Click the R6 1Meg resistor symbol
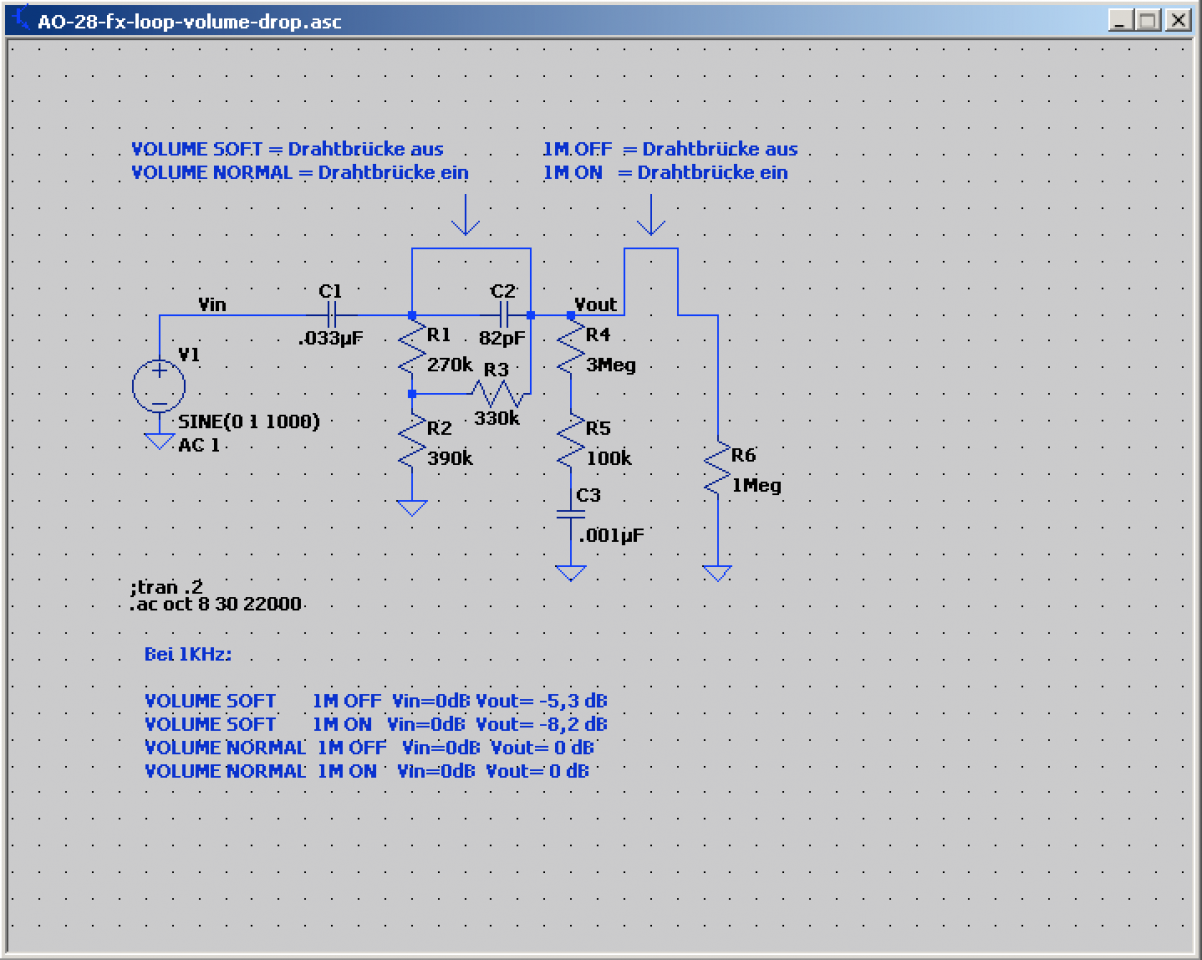 (x=717, y=471)
